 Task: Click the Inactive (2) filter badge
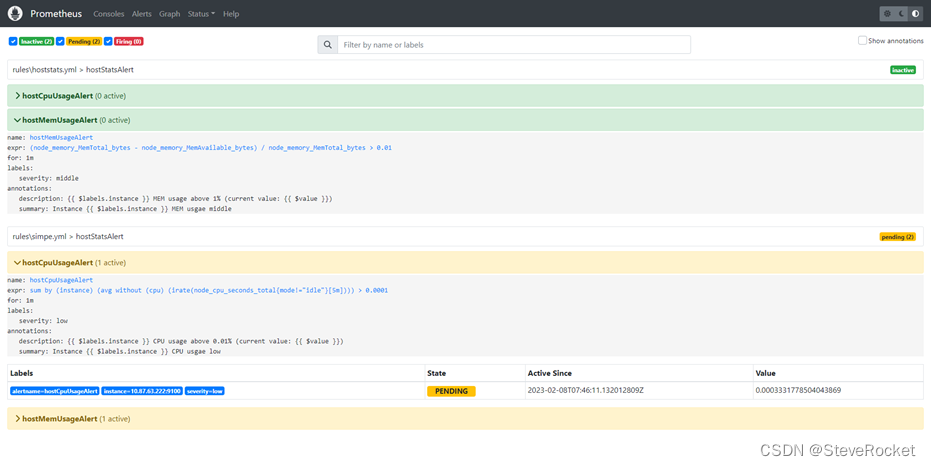pos(36,42)
